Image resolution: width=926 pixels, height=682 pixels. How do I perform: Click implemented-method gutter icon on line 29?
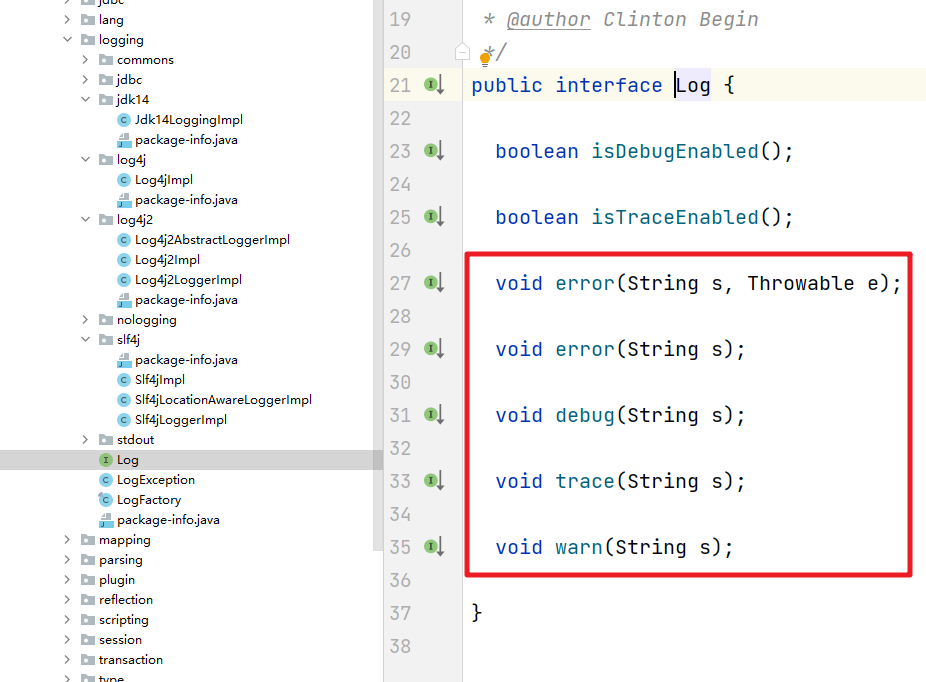click(x=434, y=349)
